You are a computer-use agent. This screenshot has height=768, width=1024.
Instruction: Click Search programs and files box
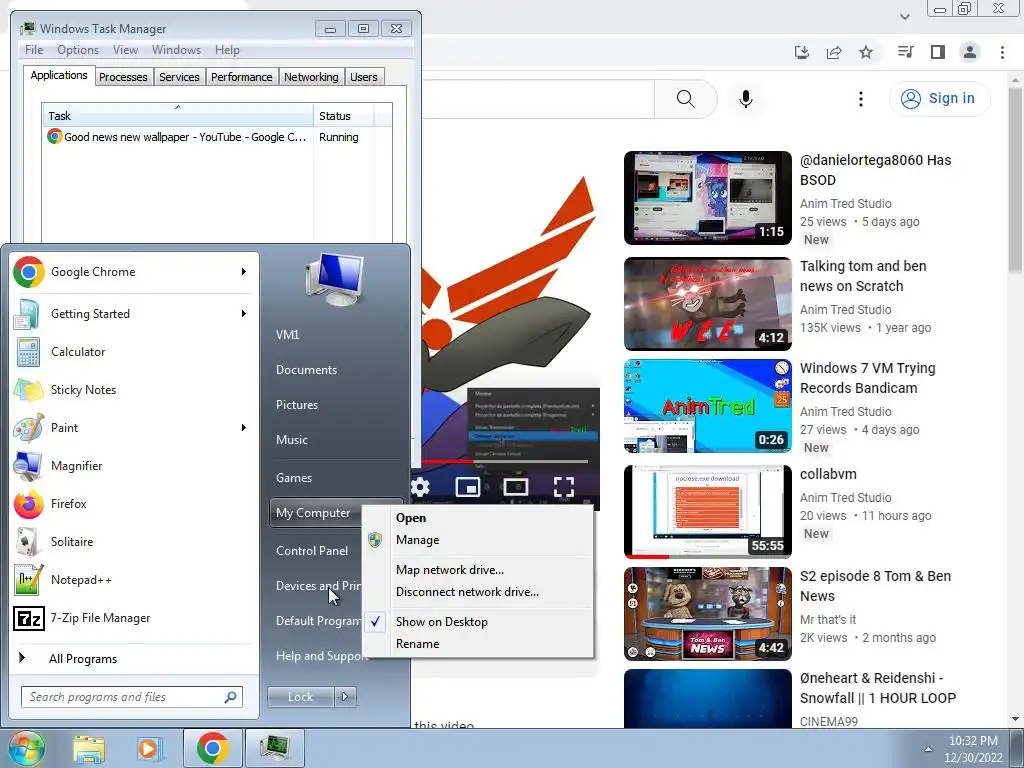pos(131,697)
